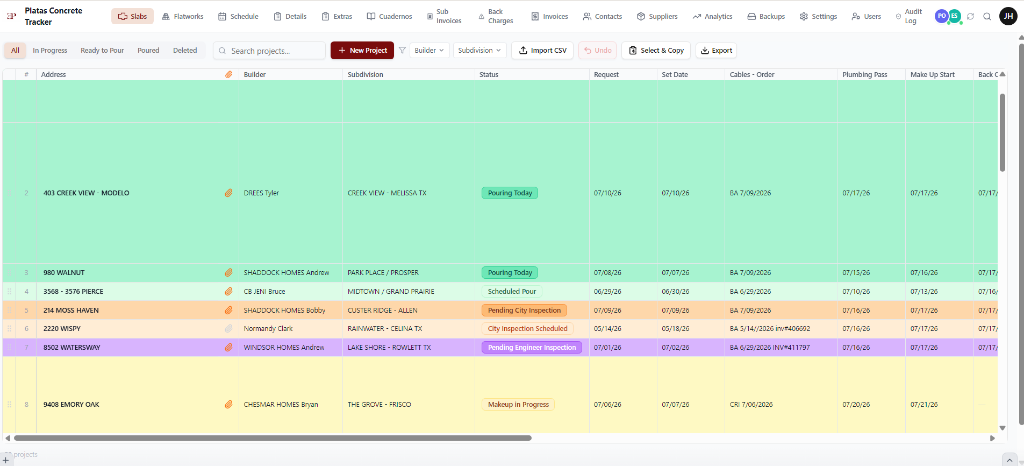
Task: Open the Audit Log page
Action: click(910, 16)
